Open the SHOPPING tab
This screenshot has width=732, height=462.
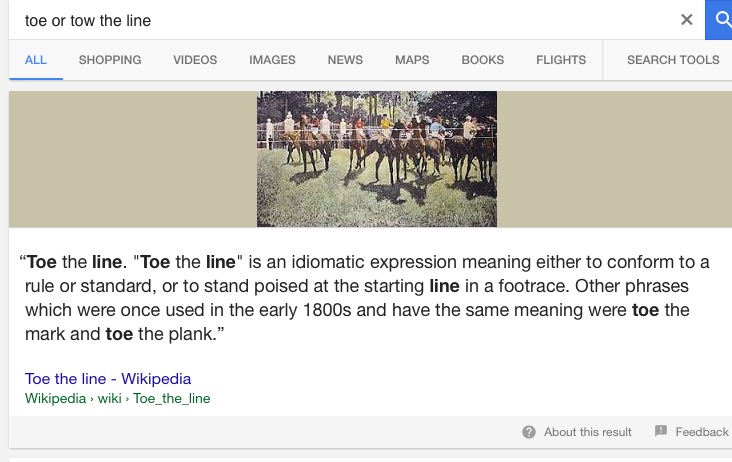click(110, 60)
